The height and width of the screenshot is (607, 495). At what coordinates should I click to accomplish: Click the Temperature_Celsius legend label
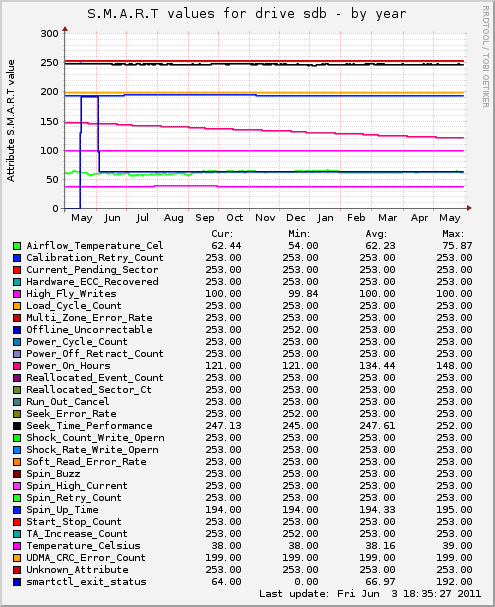pyautogui.click(x=83, y=546)
